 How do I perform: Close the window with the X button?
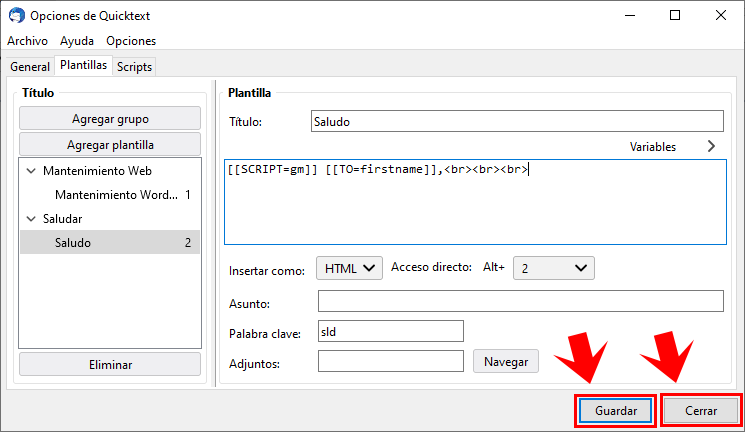(721, 15)
